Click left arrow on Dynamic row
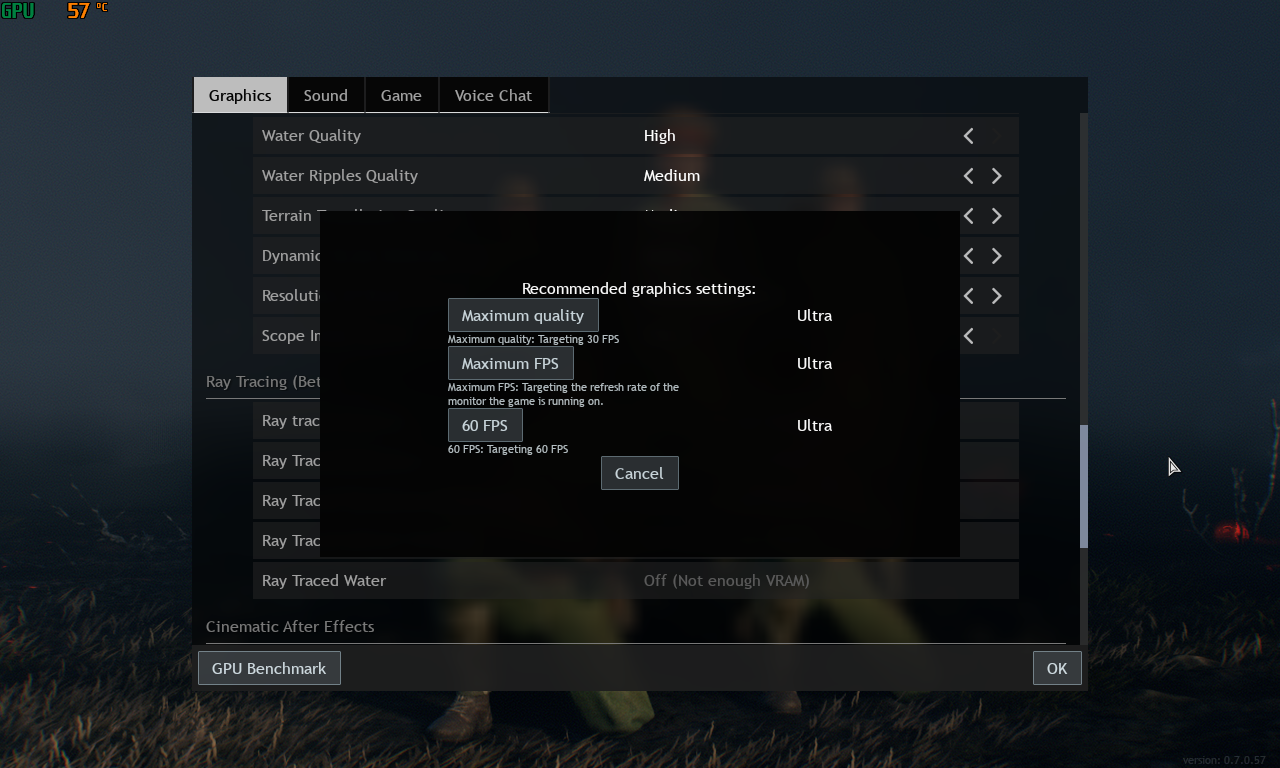 (x=968, y=255)
